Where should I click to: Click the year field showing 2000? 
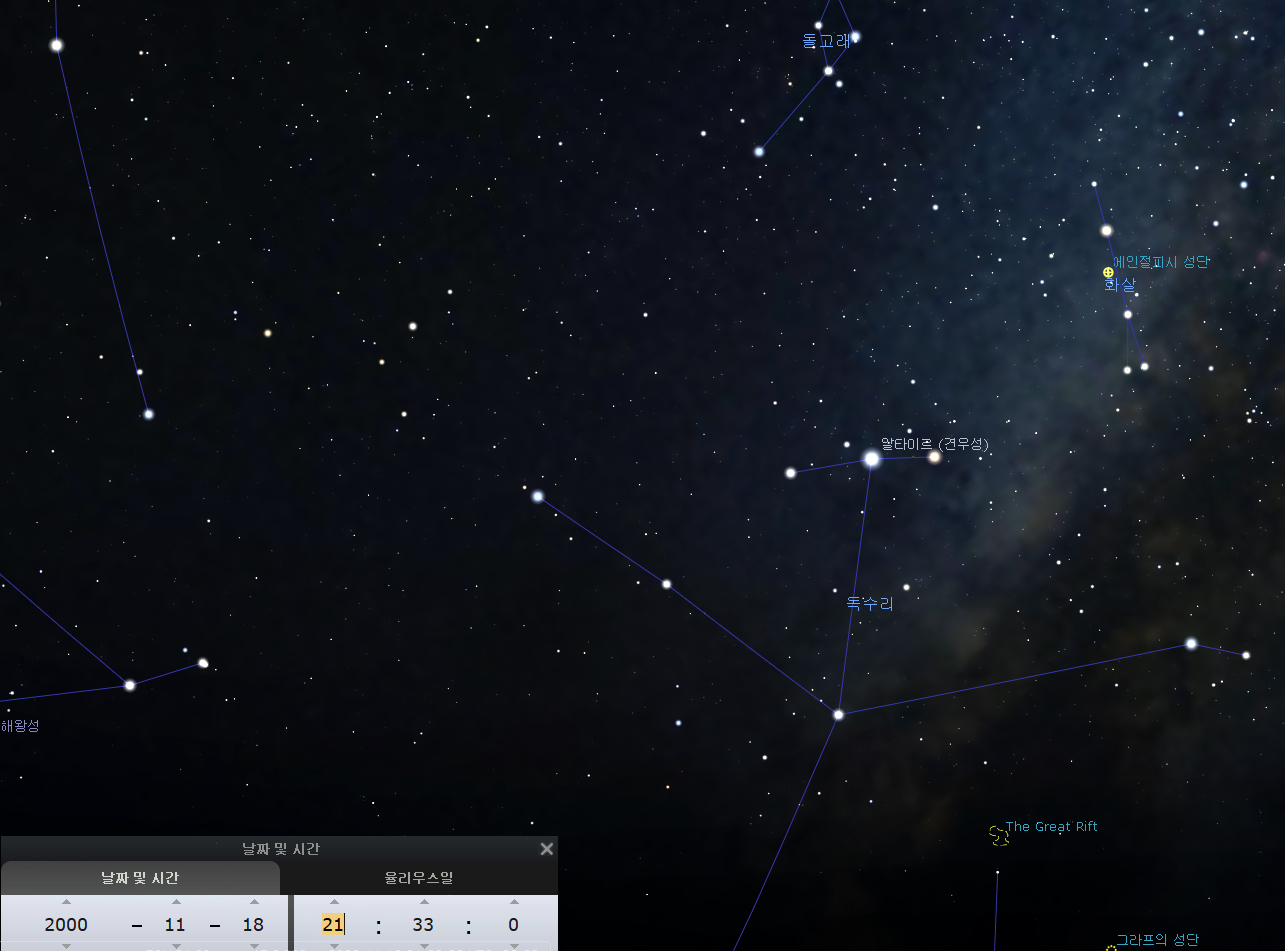66,925
